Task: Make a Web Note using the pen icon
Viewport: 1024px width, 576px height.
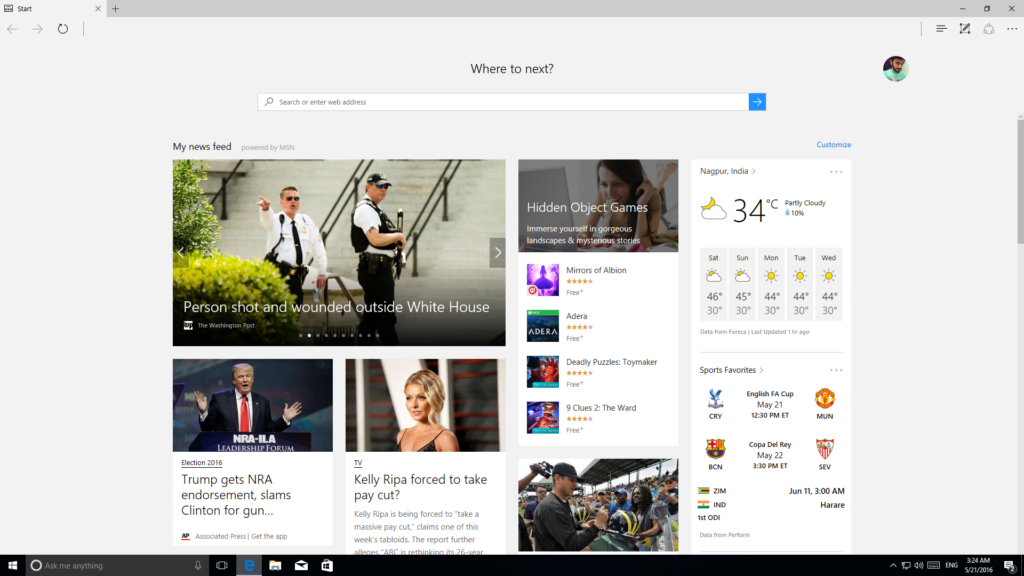Action: [x=965, y=29]
